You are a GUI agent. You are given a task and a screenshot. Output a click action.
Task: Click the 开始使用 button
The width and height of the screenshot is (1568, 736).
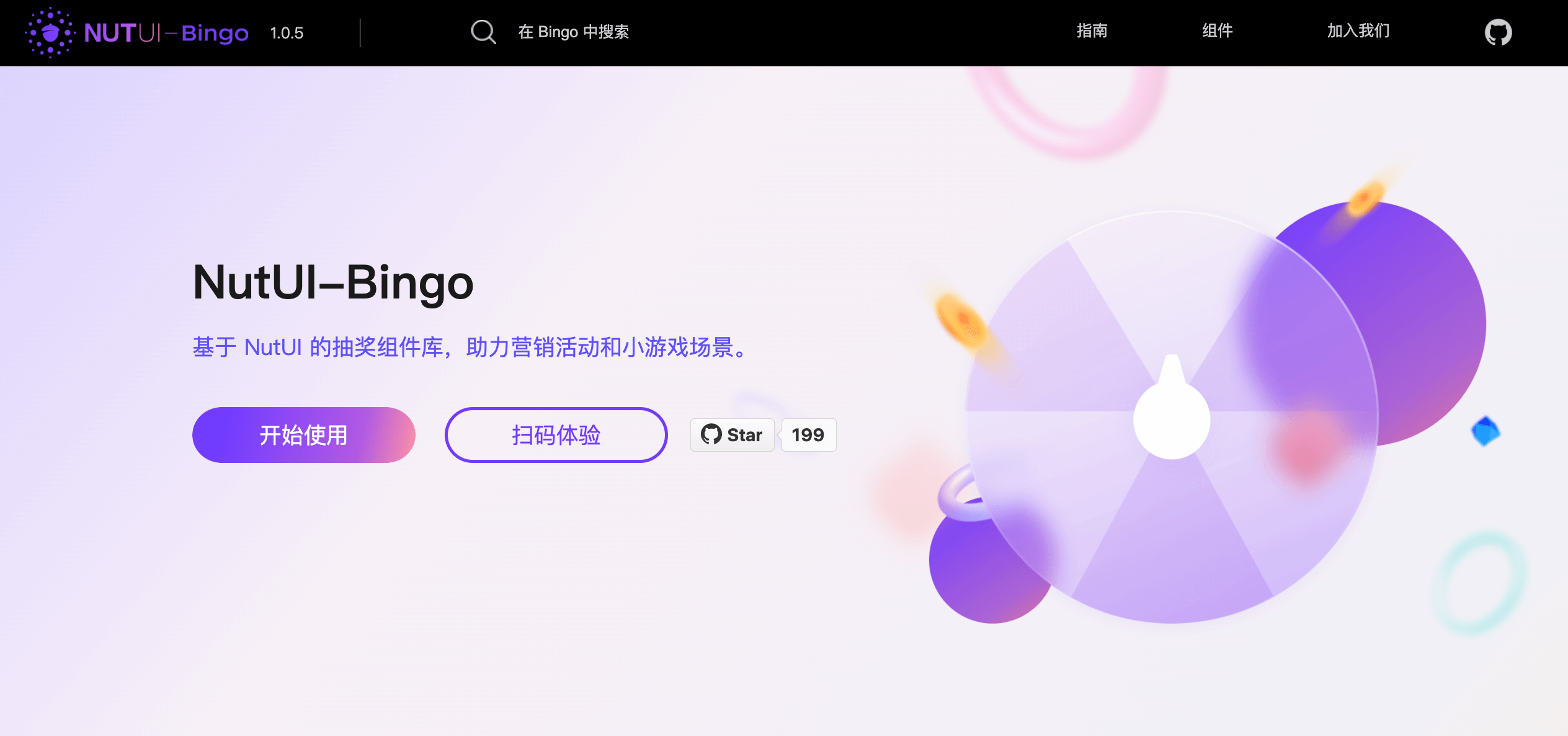(x=303, y=434)
